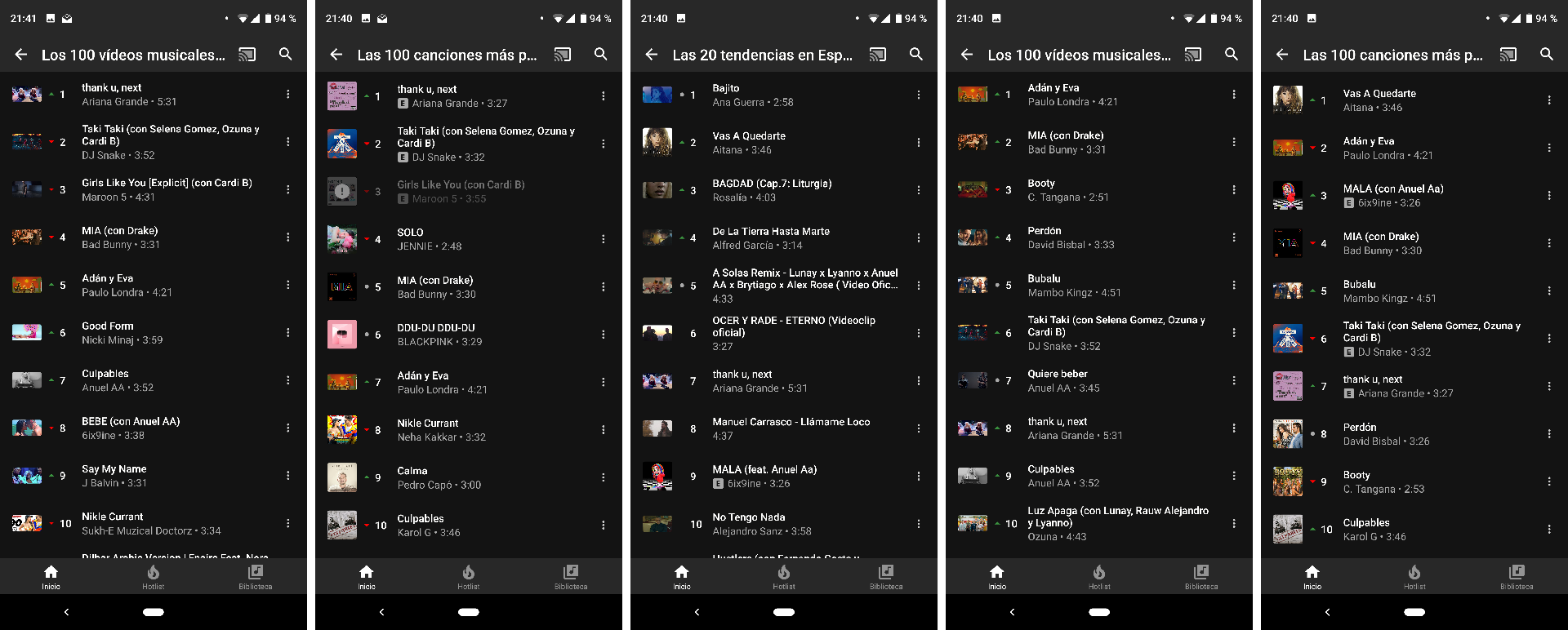The image size is (1568, 630).
Task: Tap the search icon in the fourth screen from left
Action: [1231, 54]
